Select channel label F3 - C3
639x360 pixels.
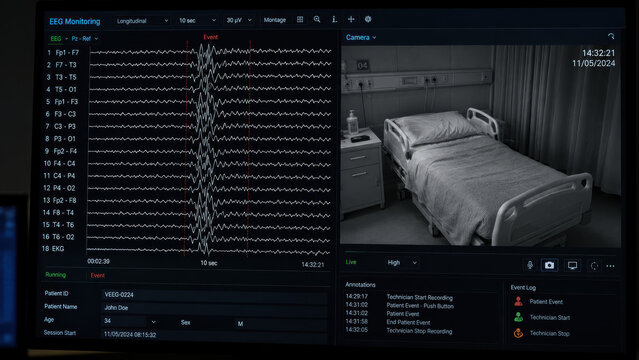point(65,114)
